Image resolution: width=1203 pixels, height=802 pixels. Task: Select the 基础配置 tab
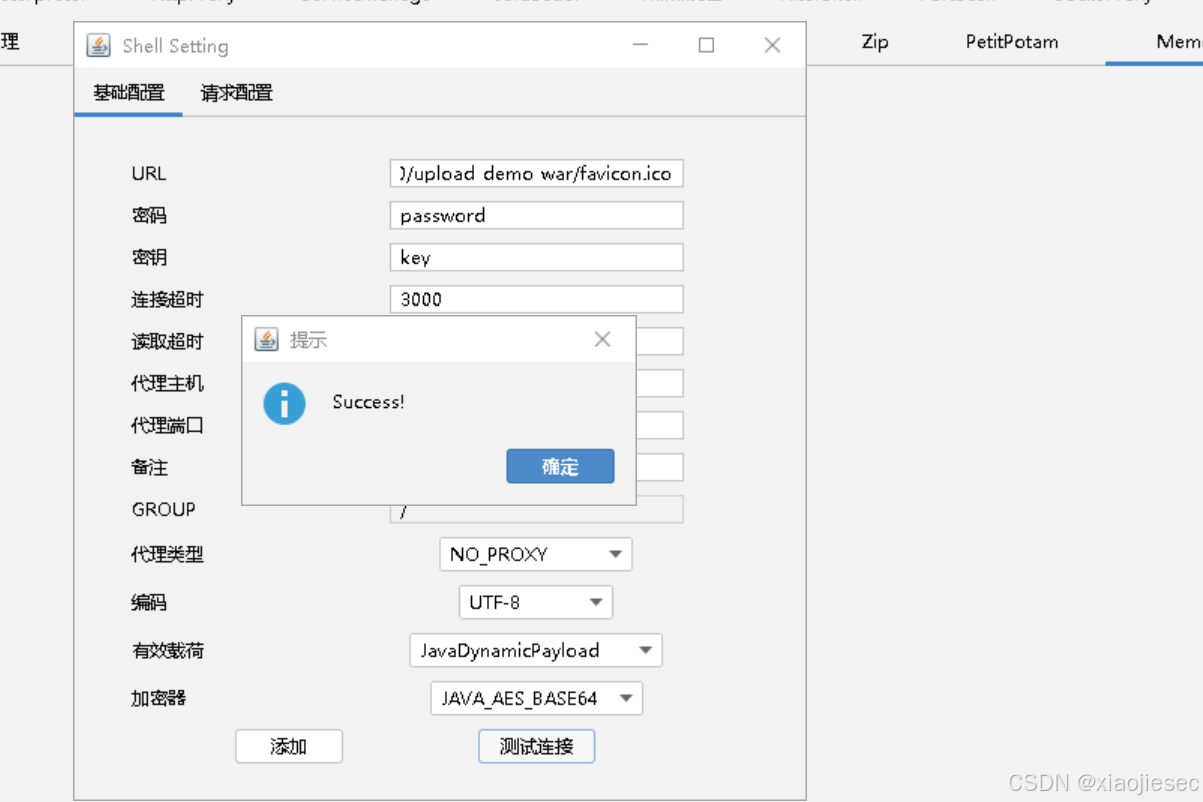pyautogui.click(x=128, y=92)
